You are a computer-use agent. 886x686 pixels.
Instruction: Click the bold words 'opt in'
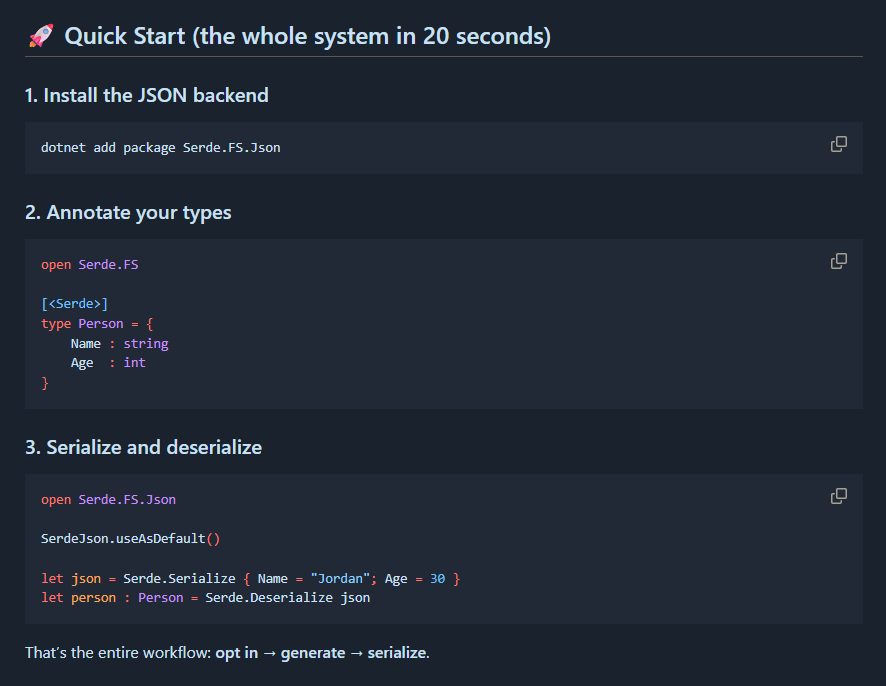pos(237,653)
